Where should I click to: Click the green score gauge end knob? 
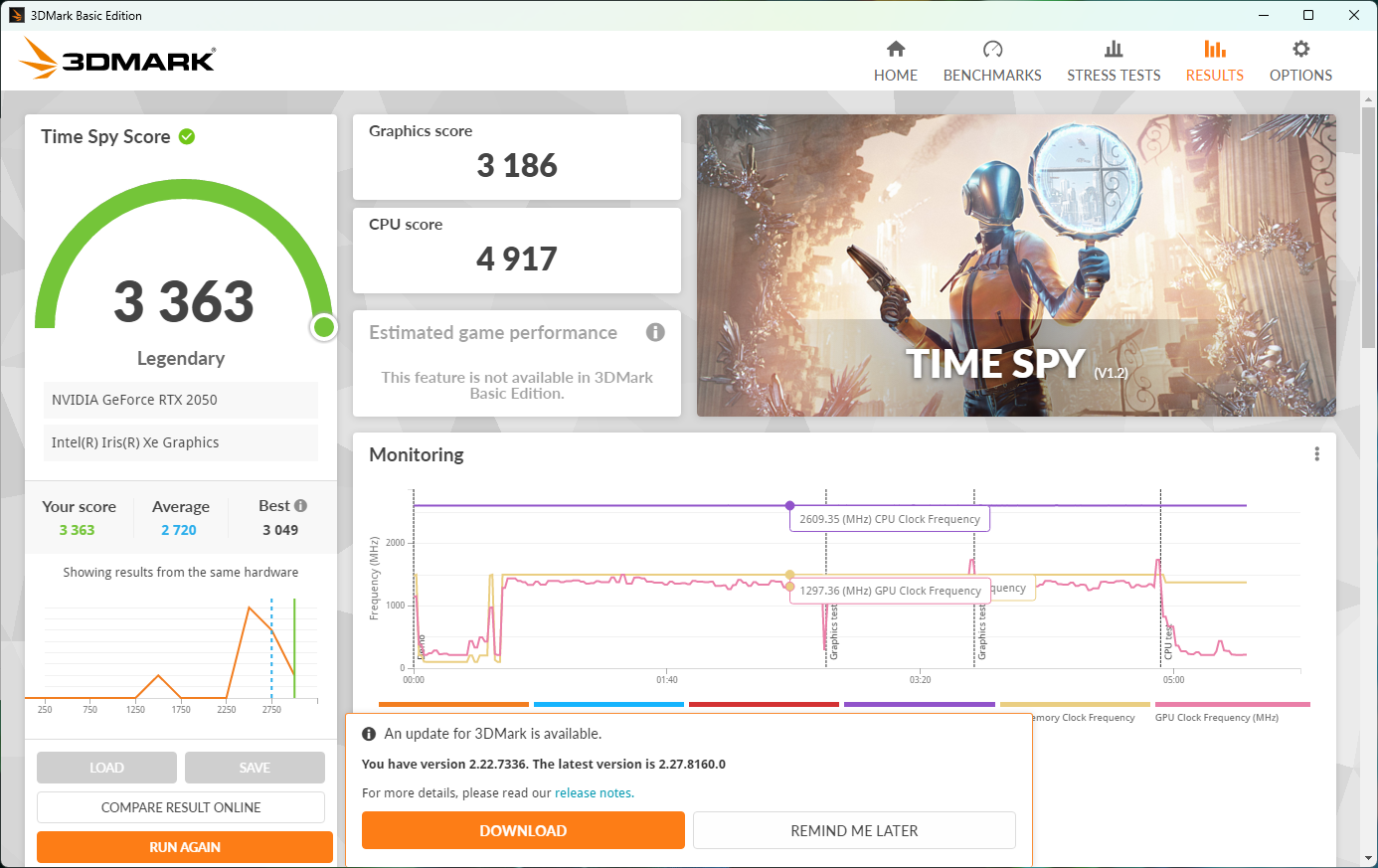click(323, 327)
